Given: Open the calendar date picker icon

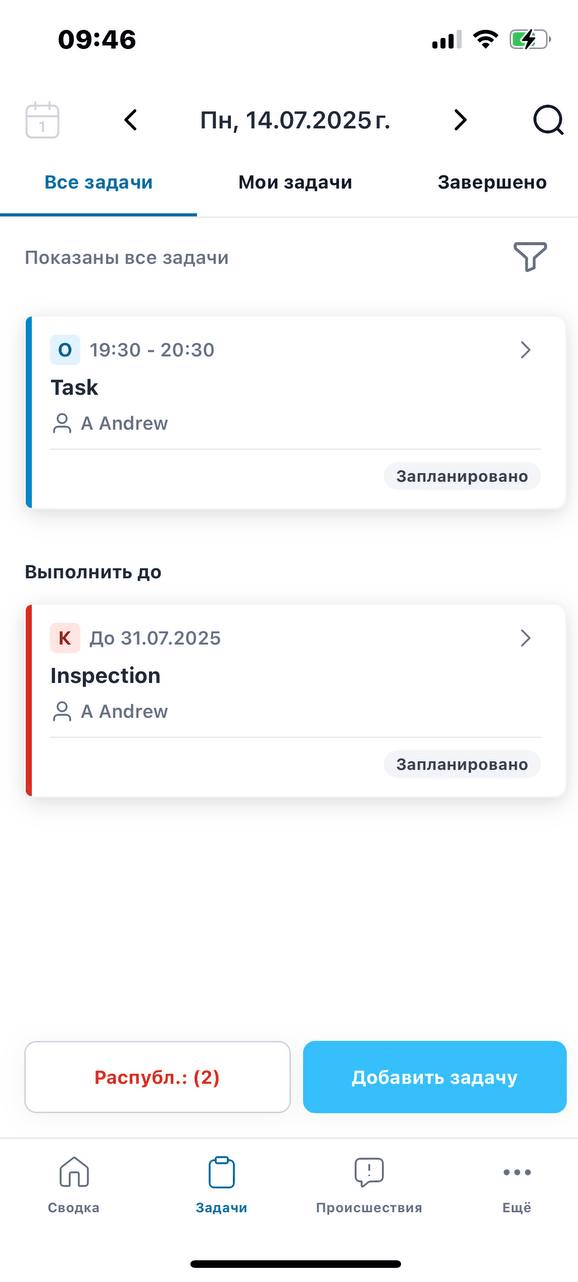Looking at the screenshot, I should [x=41, y=119].
